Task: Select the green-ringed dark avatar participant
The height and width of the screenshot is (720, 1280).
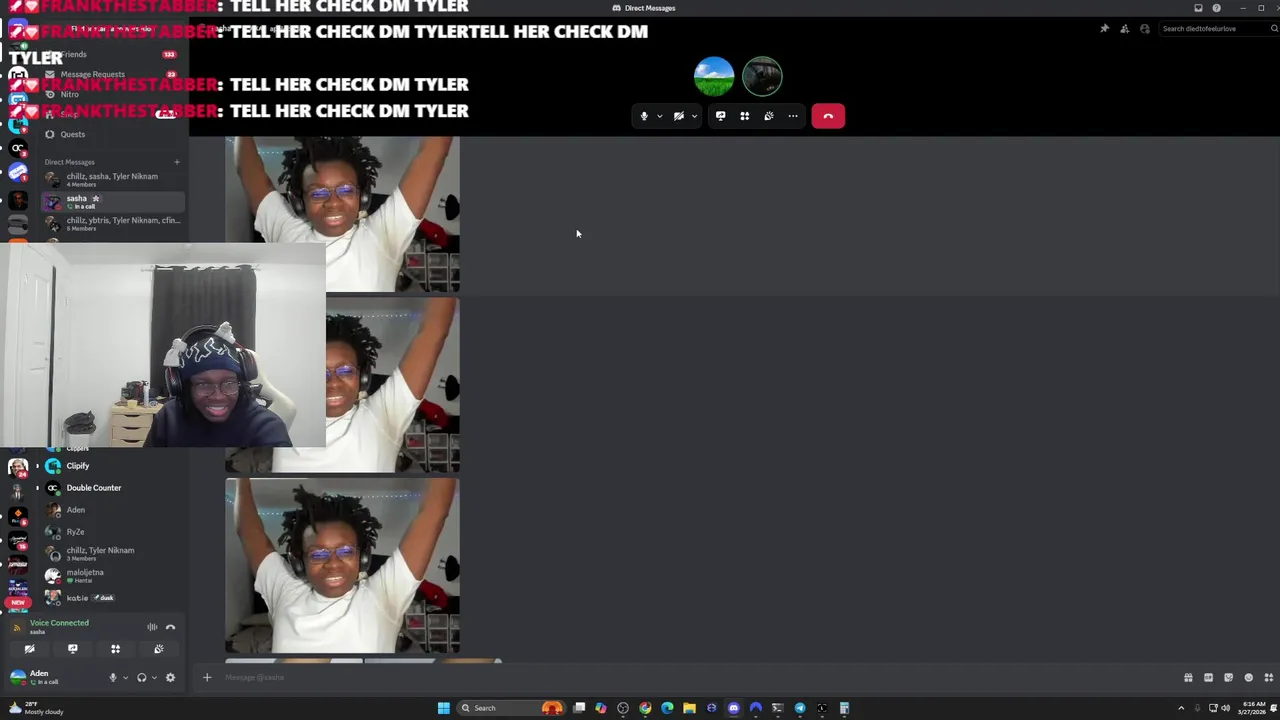Action: coord(762,76)
